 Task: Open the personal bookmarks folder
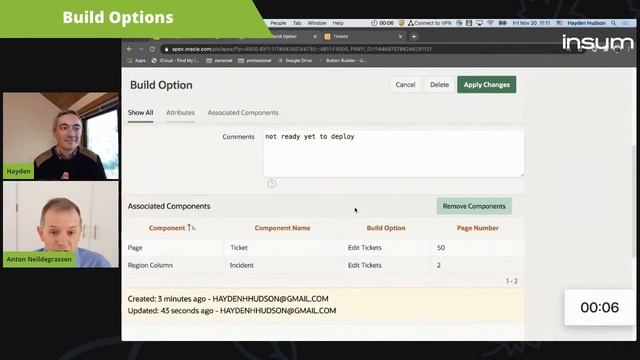(x=219, y=60)
